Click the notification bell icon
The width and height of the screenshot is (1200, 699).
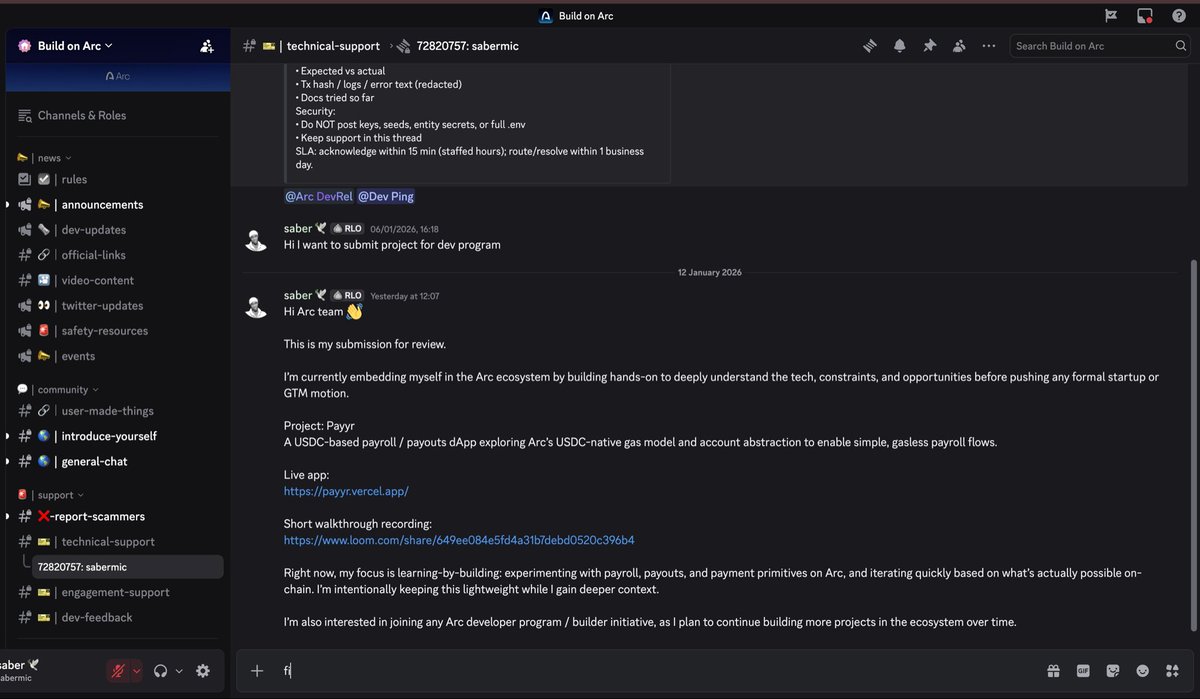tap(900, 46)
